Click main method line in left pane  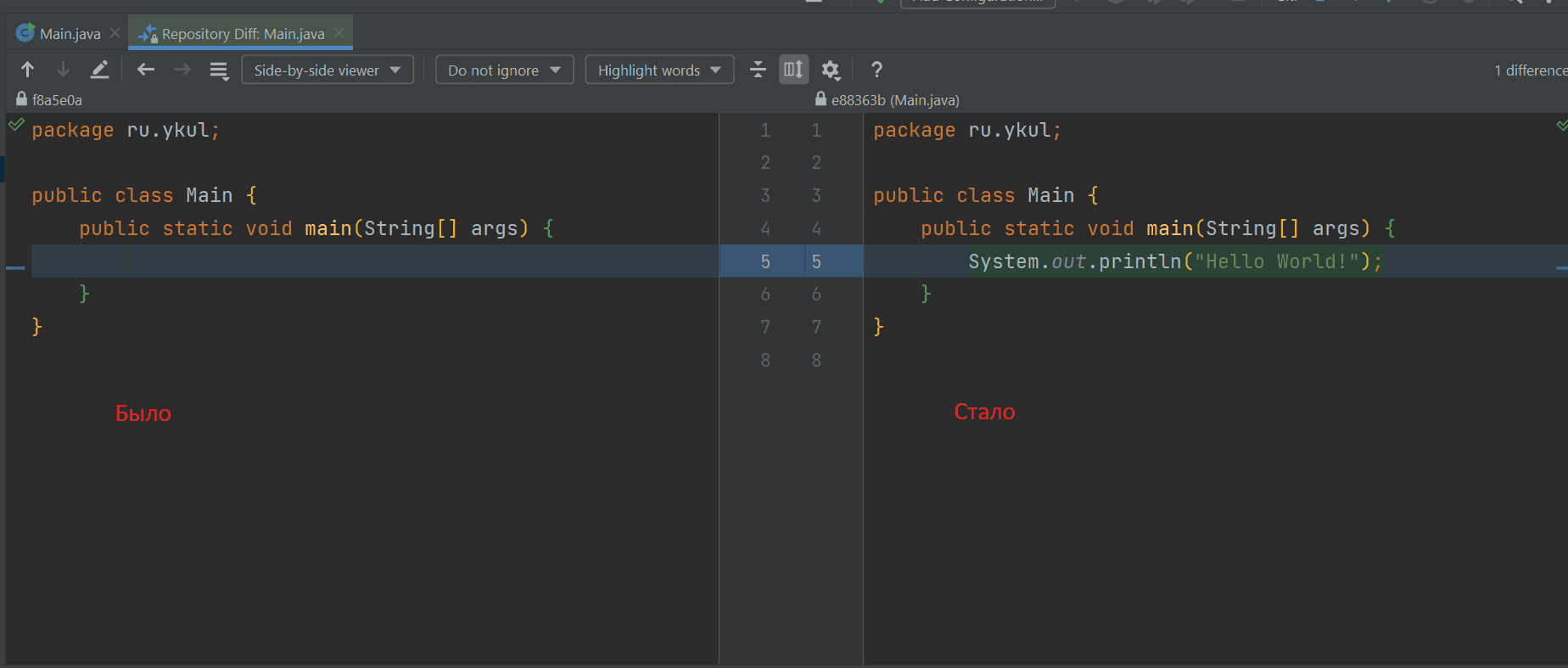(x=316, y=228)
